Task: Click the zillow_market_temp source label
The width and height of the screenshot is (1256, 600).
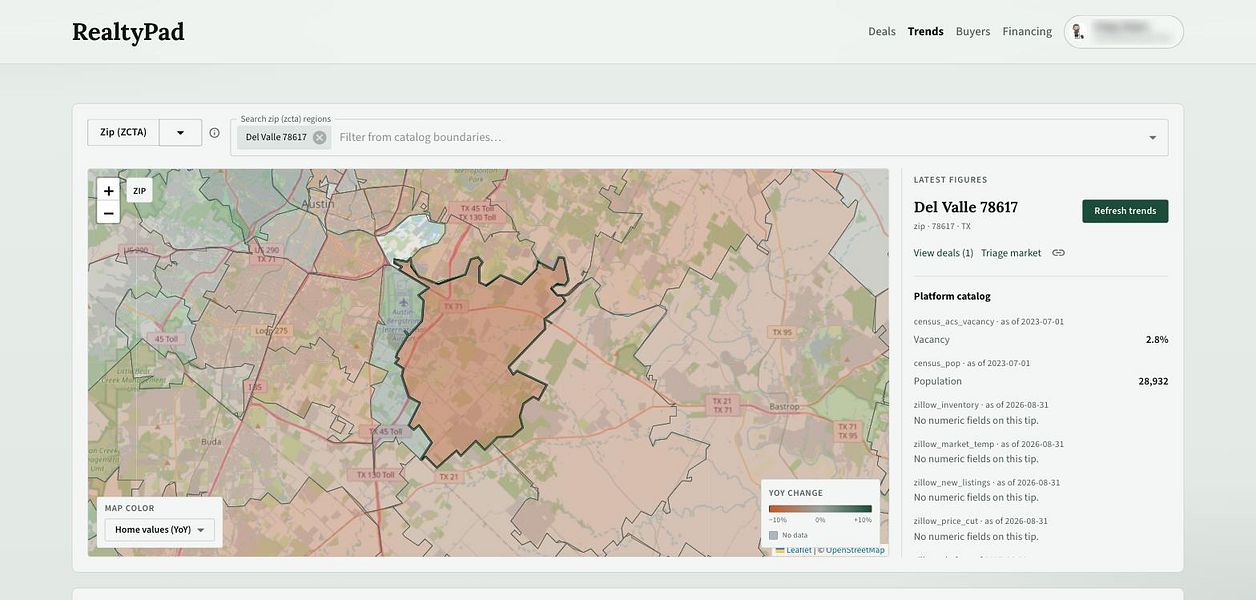Action: 954,444
